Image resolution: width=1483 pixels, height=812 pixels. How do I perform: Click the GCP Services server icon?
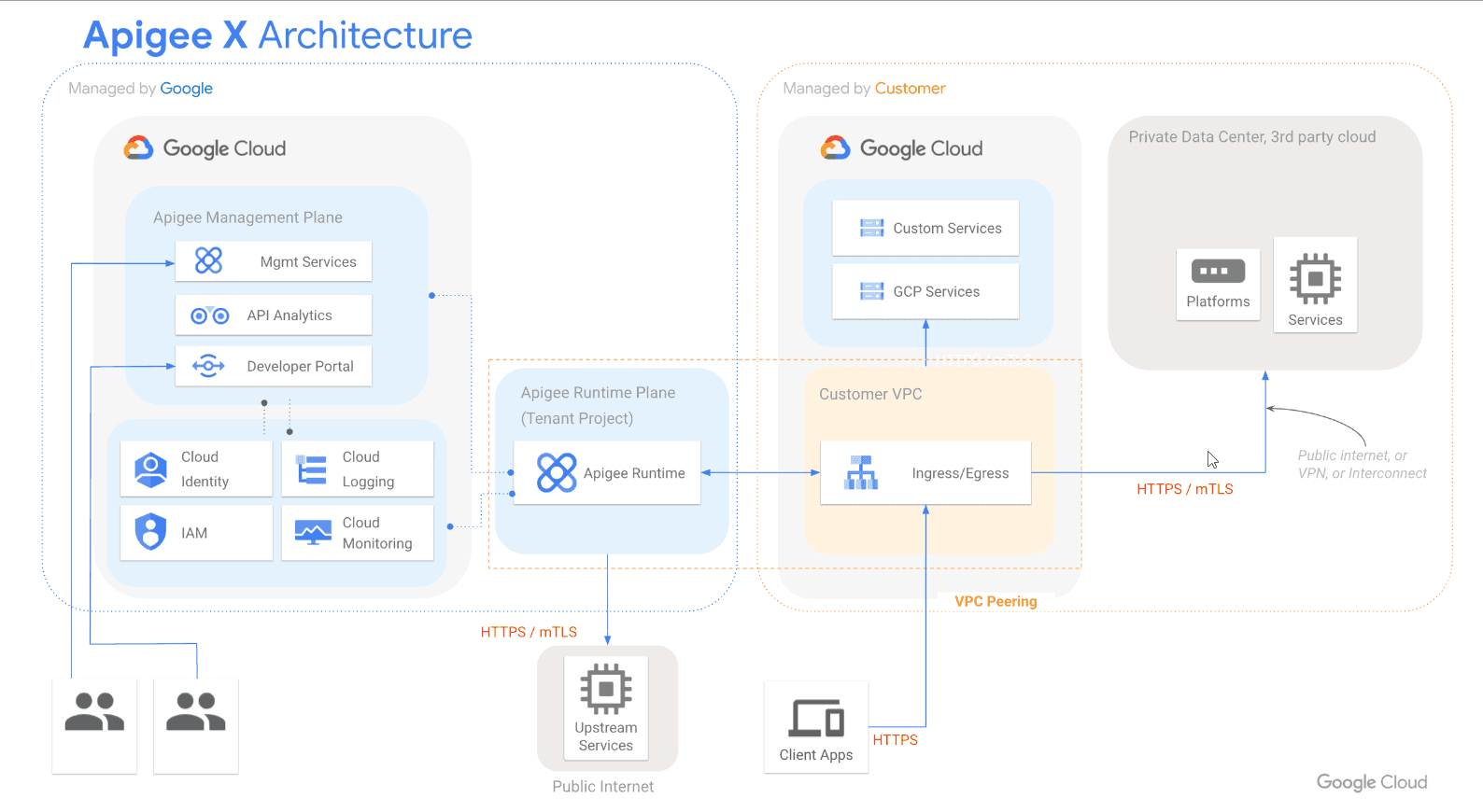point(871,291)
